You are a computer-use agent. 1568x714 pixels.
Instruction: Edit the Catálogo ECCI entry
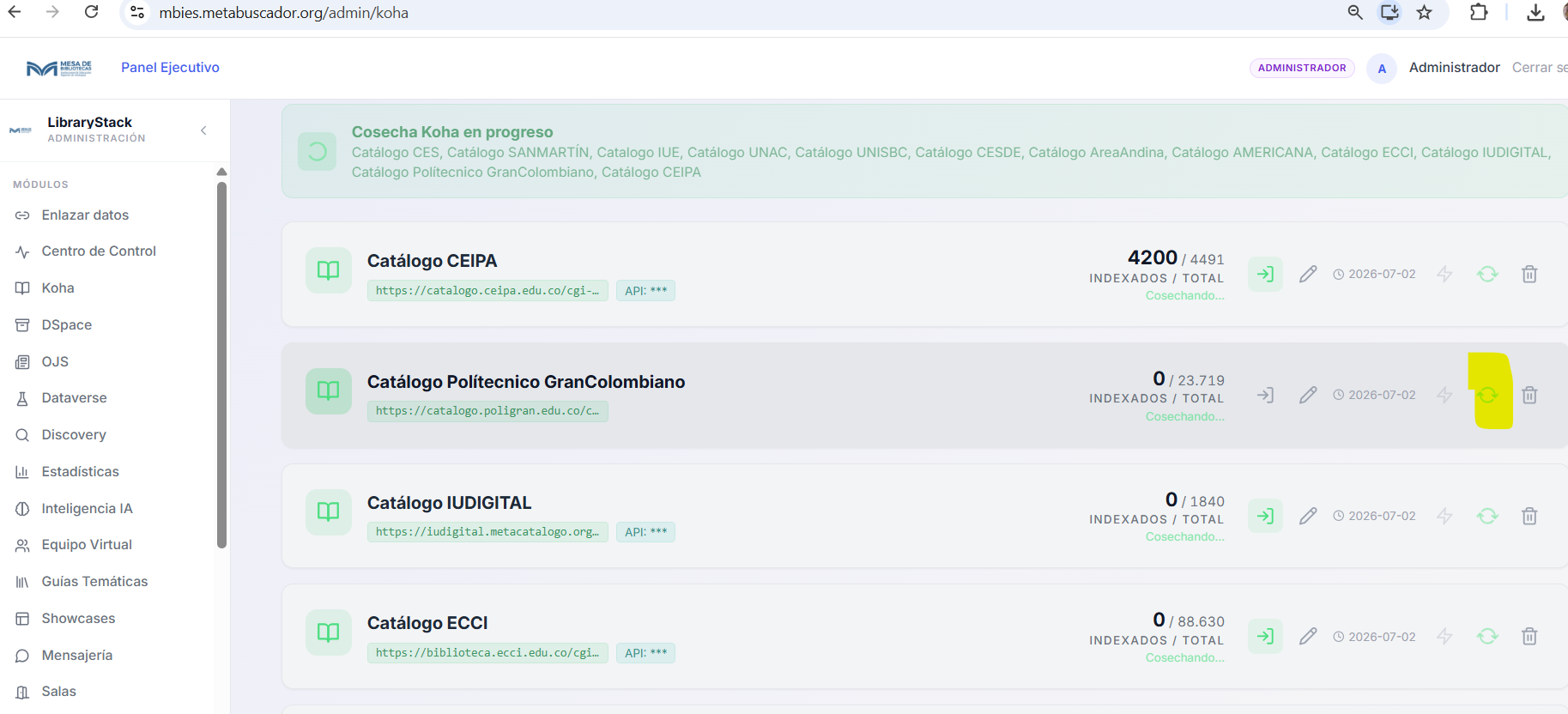tap(1308, 636)
